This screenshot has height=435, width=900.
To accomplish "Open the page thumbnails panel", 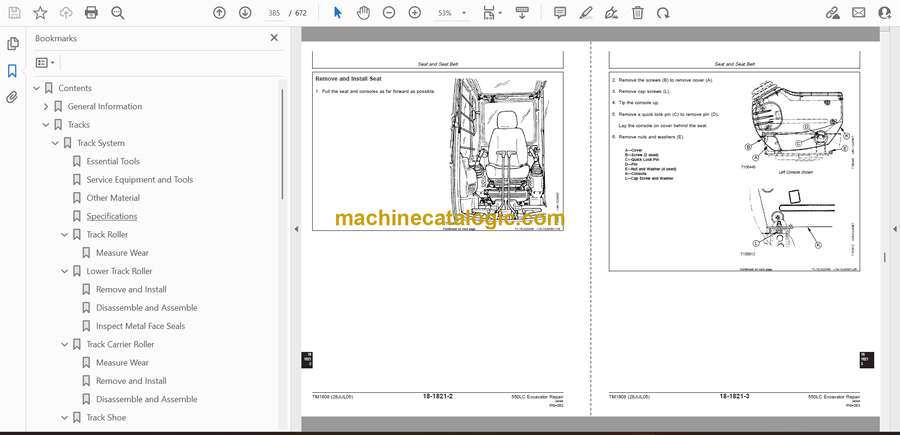I will 12,44.
